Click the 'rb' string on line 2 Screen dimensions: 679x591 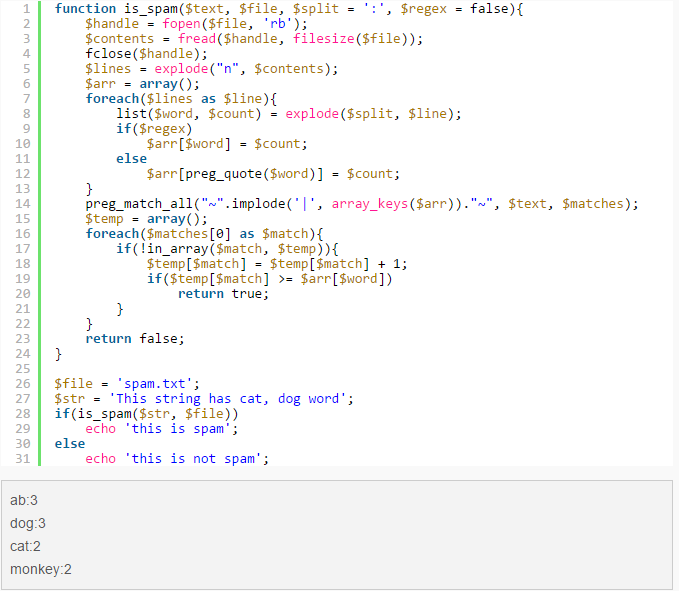tap(278, 24)
